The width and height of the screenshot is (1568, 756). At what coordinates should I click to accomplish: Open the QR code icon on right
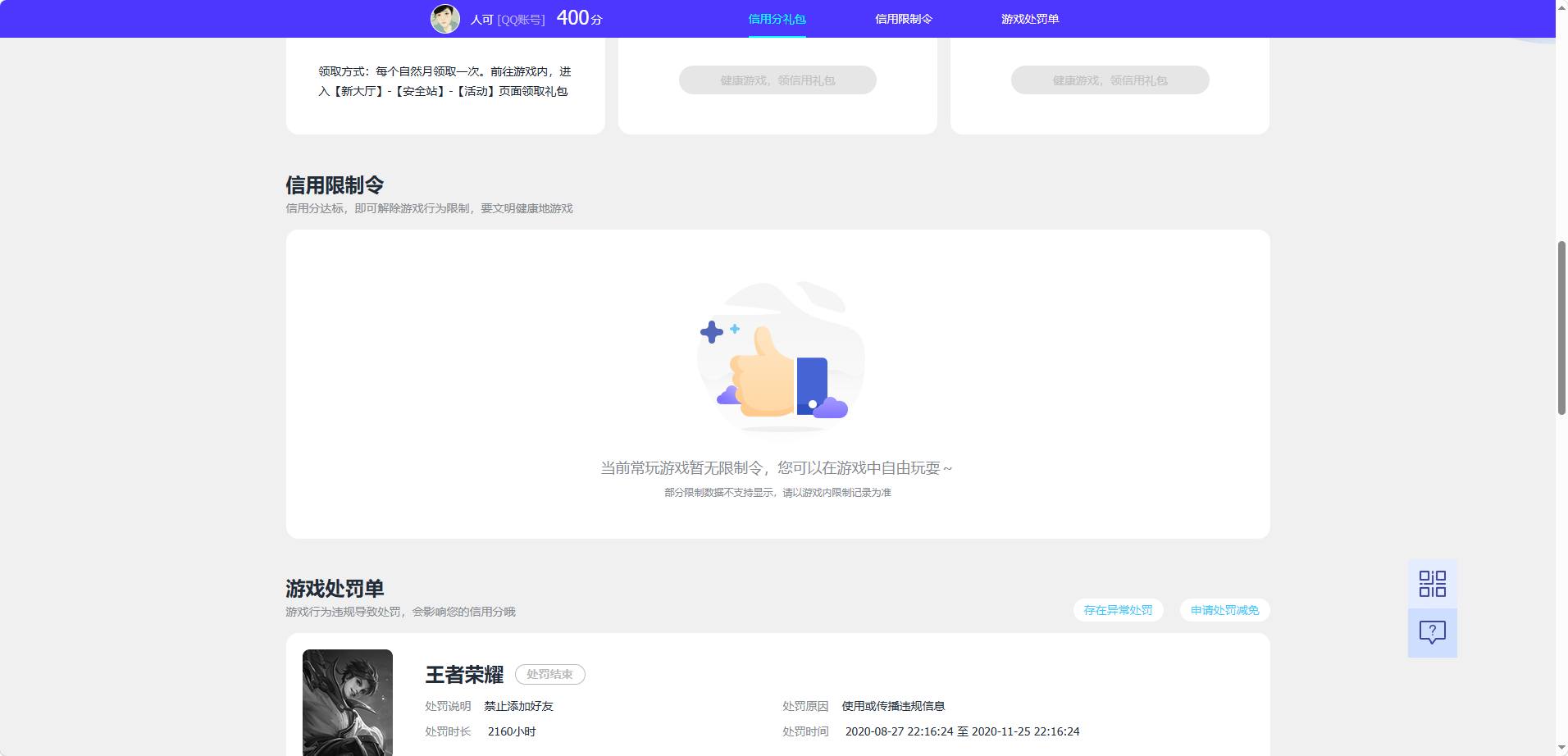pyautogui.click(x=1432, y=584)
